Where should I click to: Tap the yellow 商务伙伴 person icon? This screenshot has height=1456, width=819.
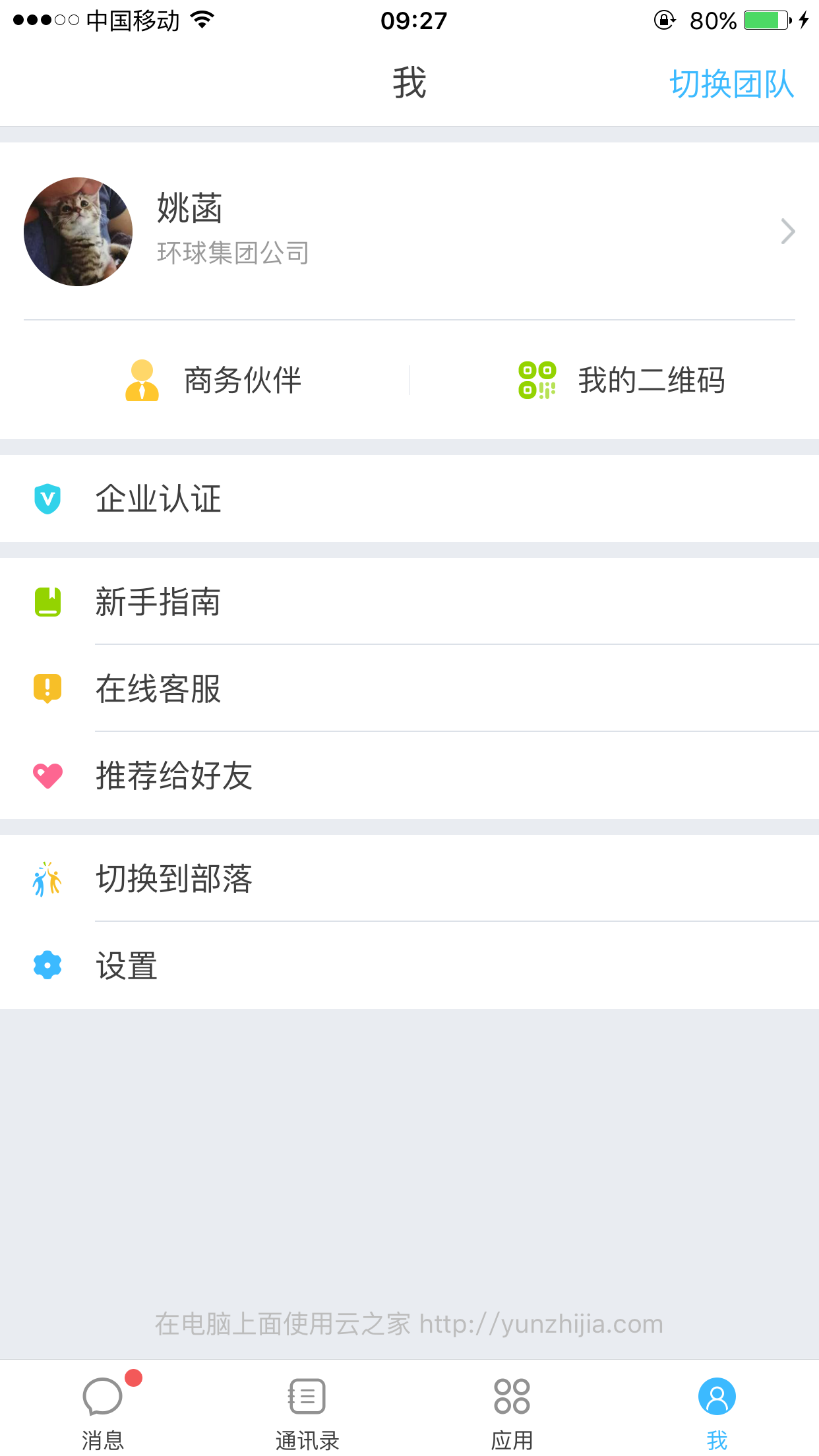pyautogui.click(x=142, y=380)
